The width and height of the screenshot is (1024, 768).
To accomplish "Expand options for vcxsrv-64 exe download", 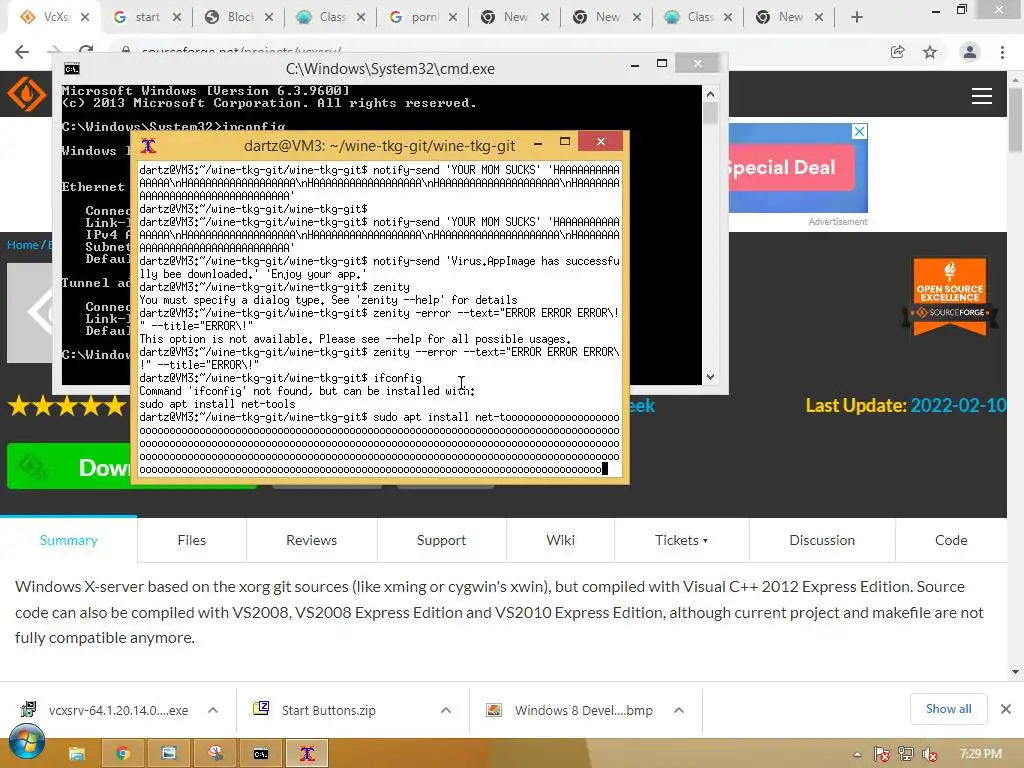I will (x=213, y=710).
